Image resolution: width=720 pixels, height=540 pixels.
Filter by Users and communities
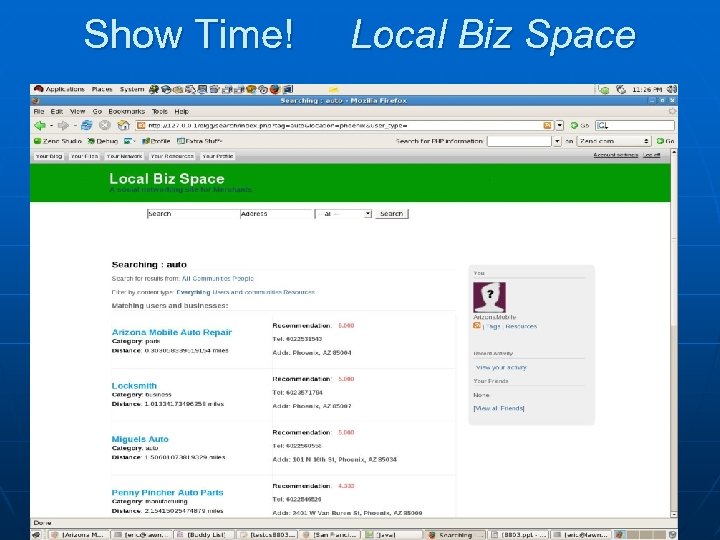[x=247, y=292]
